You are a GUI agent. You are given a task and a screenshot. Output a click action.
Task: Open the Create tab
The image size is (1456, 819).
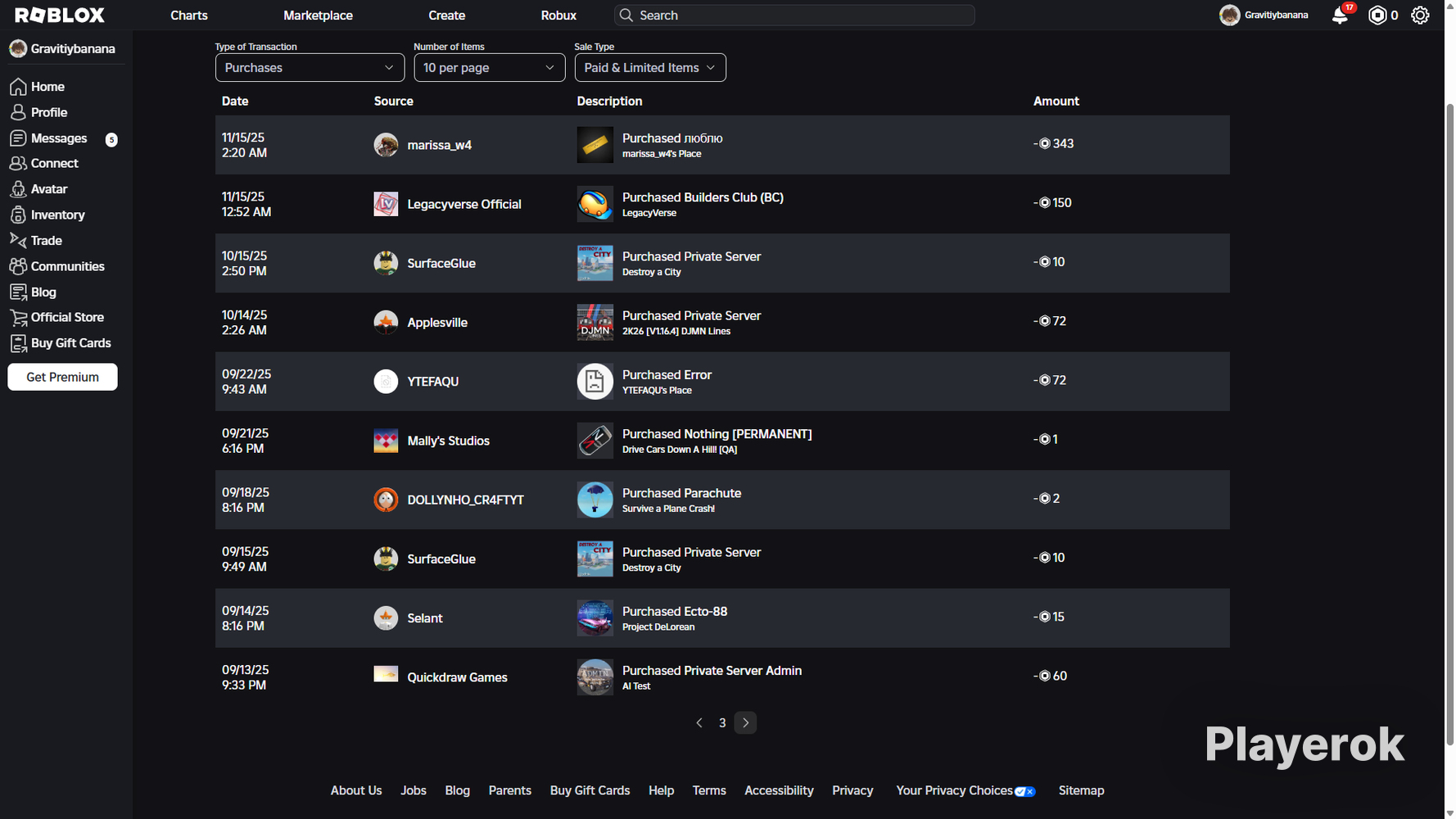(447, 16)
